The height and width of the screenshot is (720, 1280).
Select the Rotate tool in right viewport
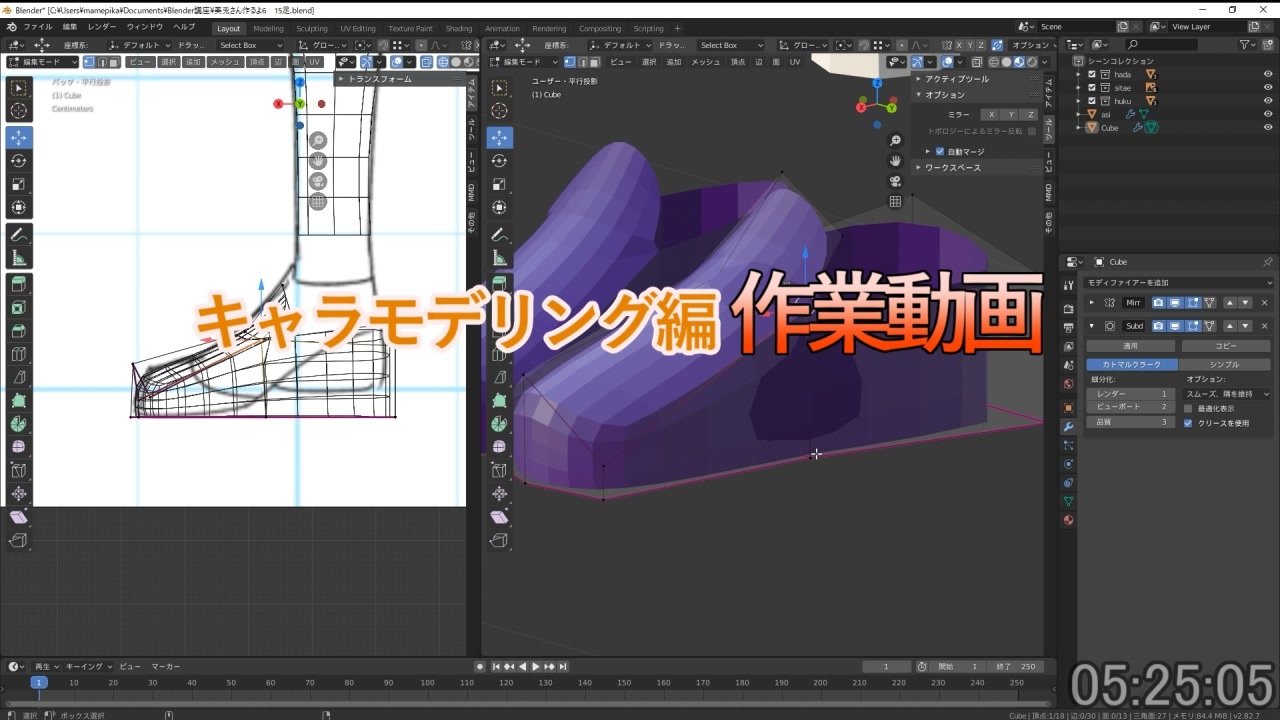coord(500,161)
